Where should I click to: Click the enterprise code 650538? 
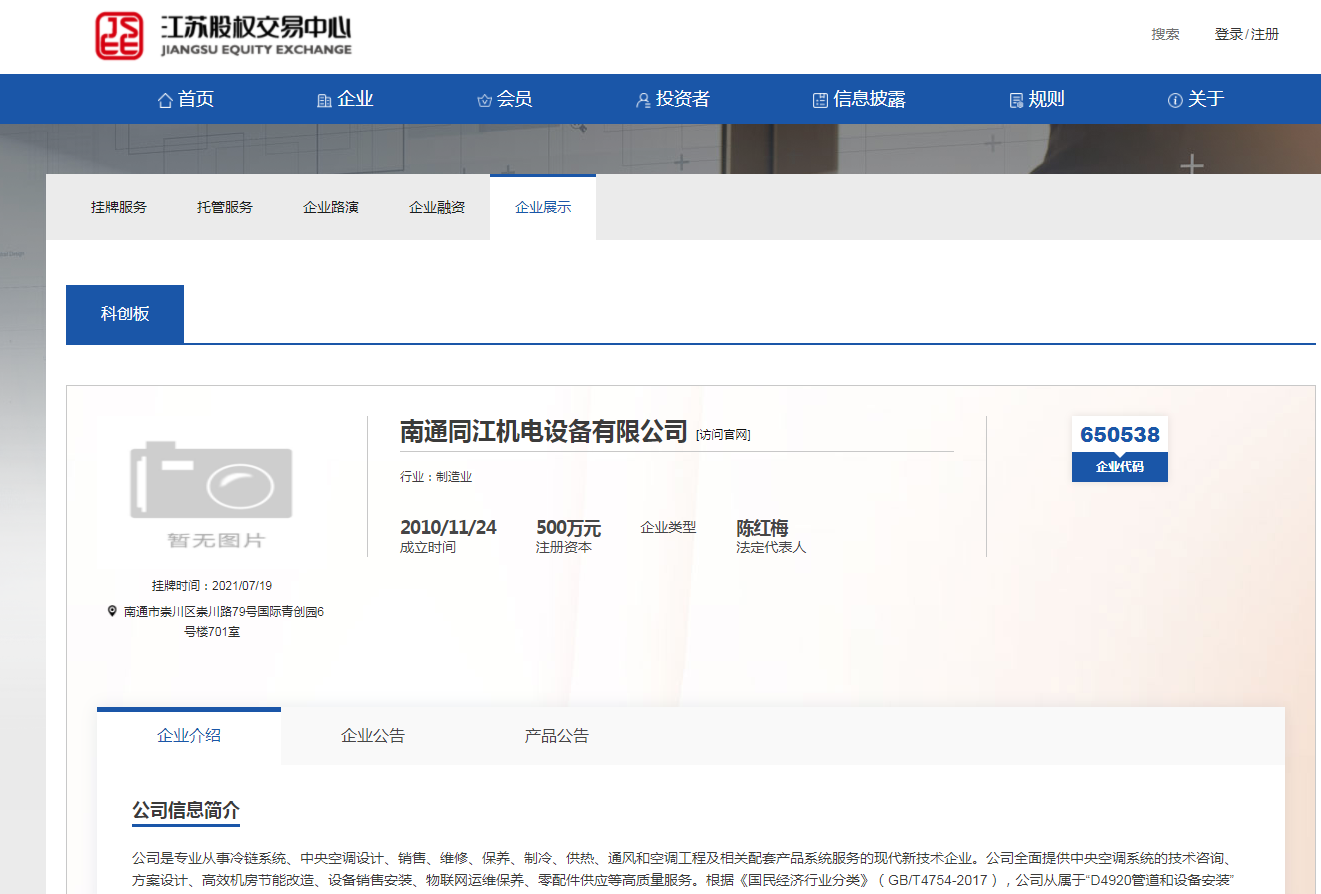pyautogui.click(x=1120, y=435)
